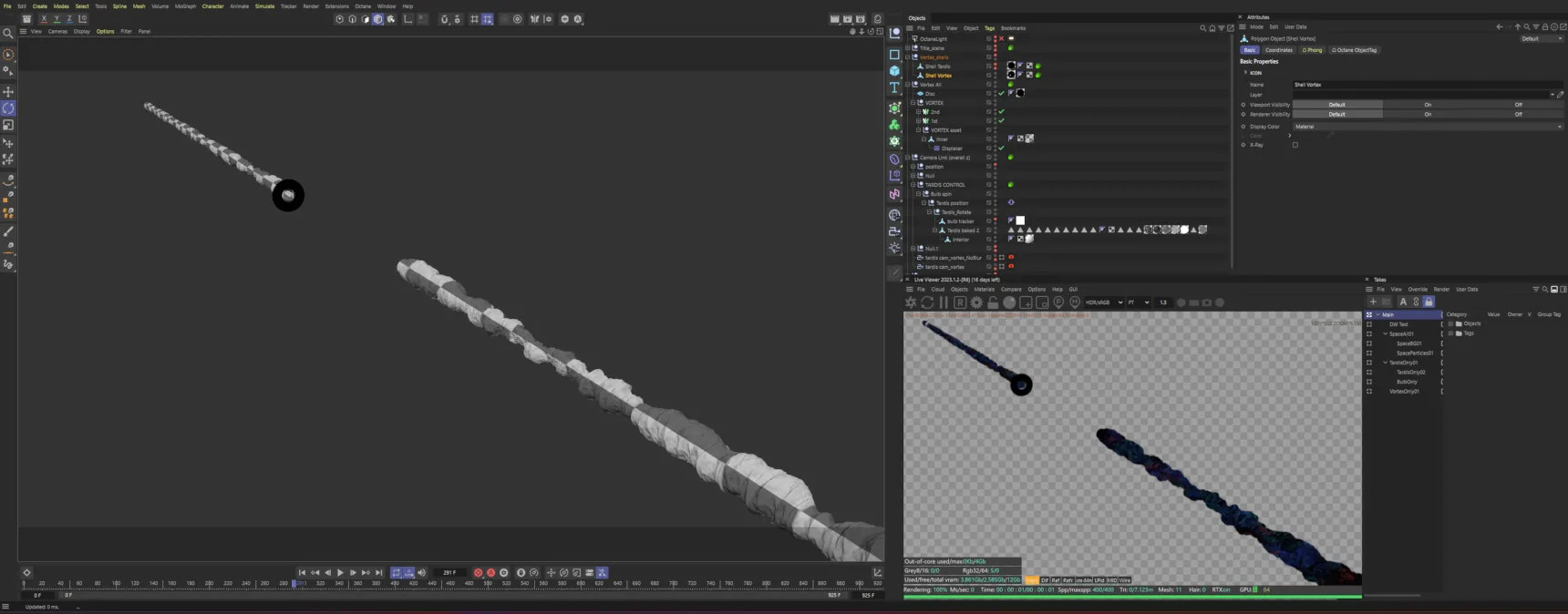Open the Display Color dropdown

pyautogui.click(x=1428, y=127)
